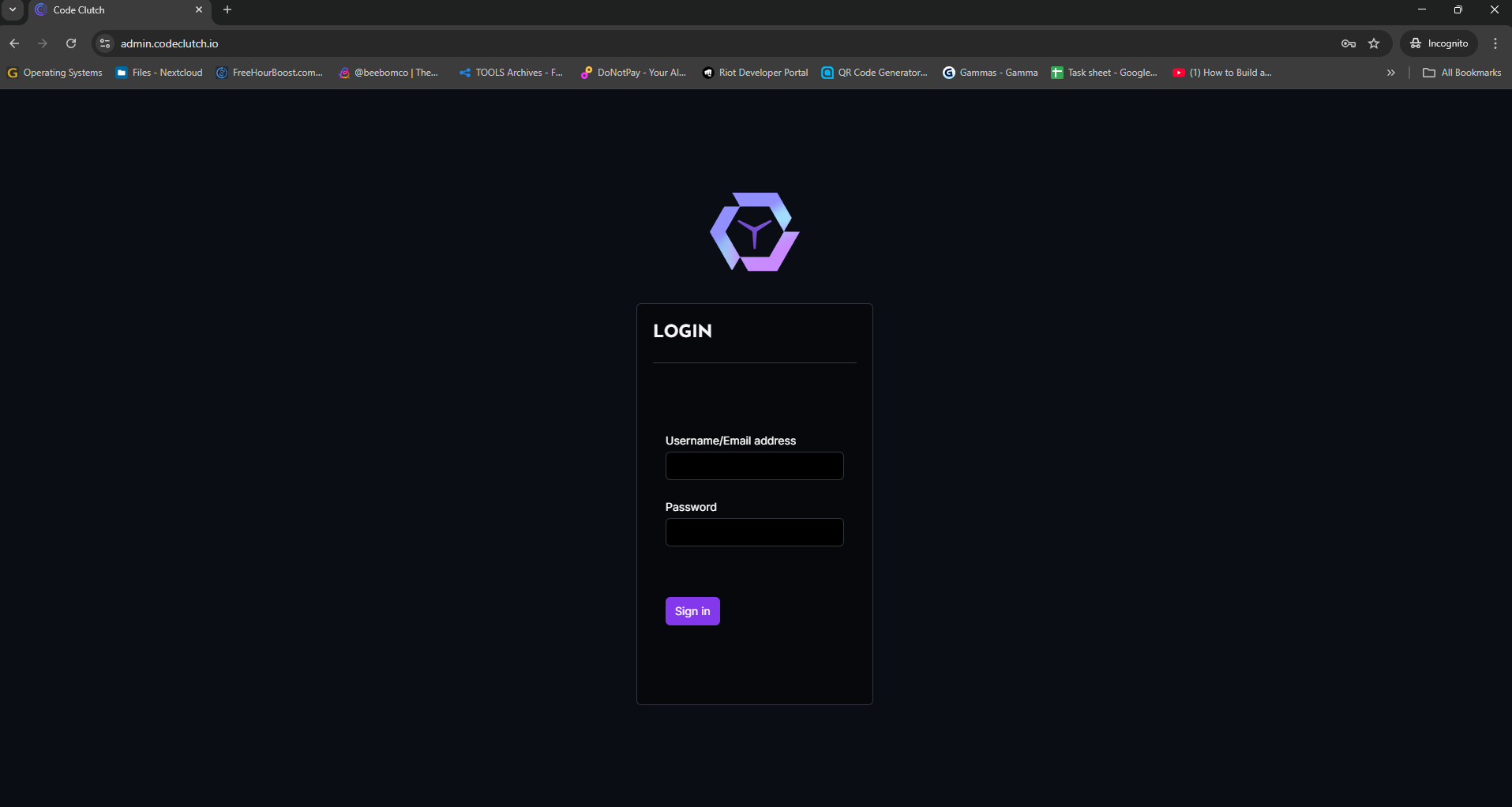
Task: Open the site information dropdown
Action: [x=104, y=43]
